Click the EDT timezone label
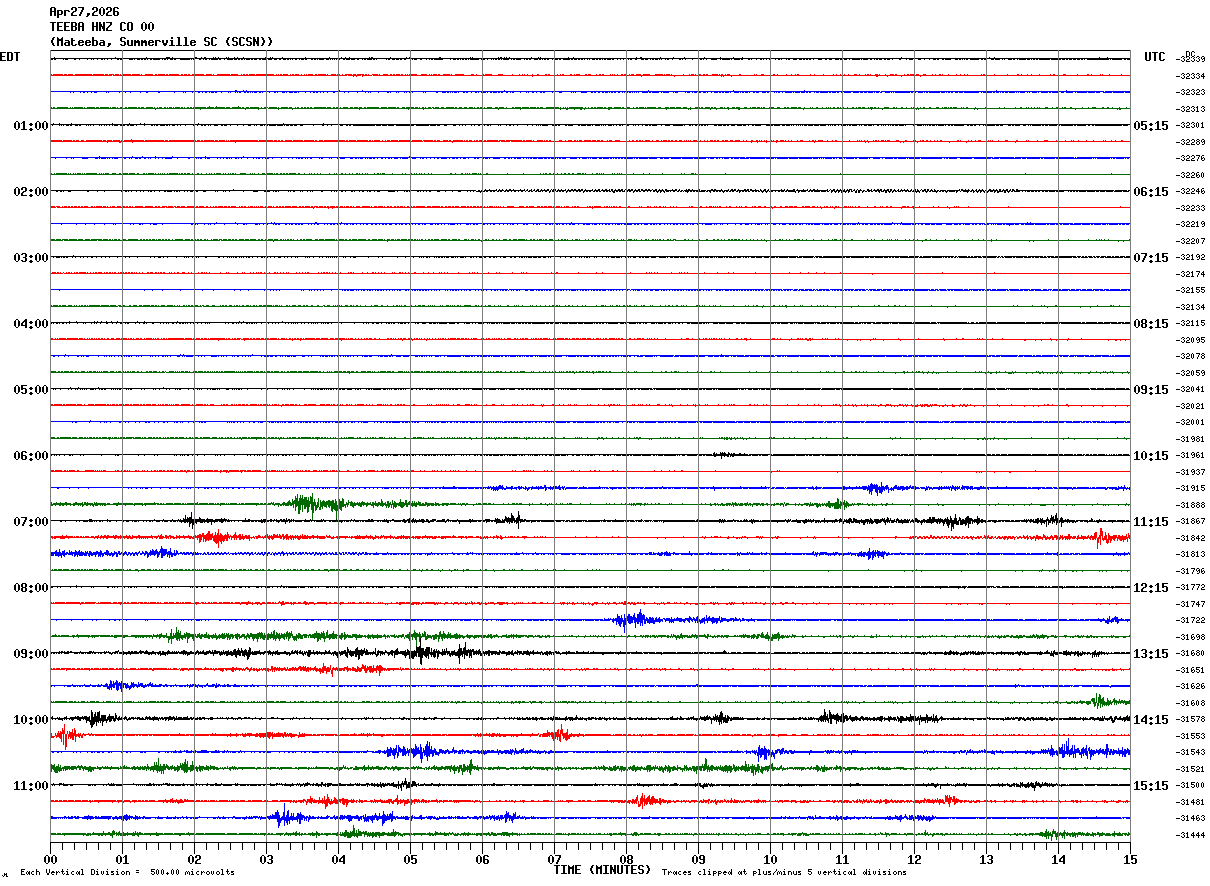 click(10, 57)
